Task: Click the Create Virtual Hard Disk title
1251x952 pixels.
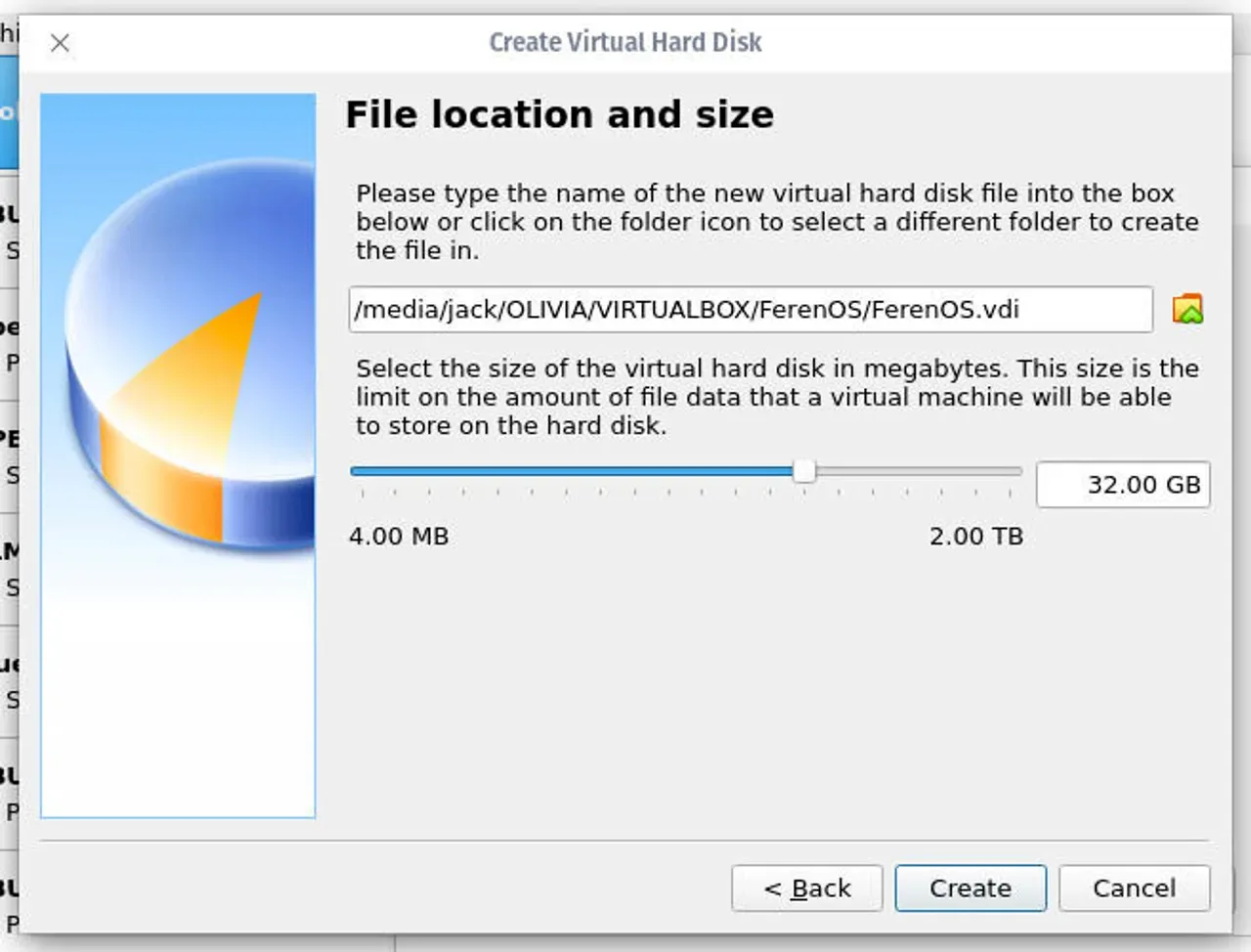Action: (x=625, y=42)
